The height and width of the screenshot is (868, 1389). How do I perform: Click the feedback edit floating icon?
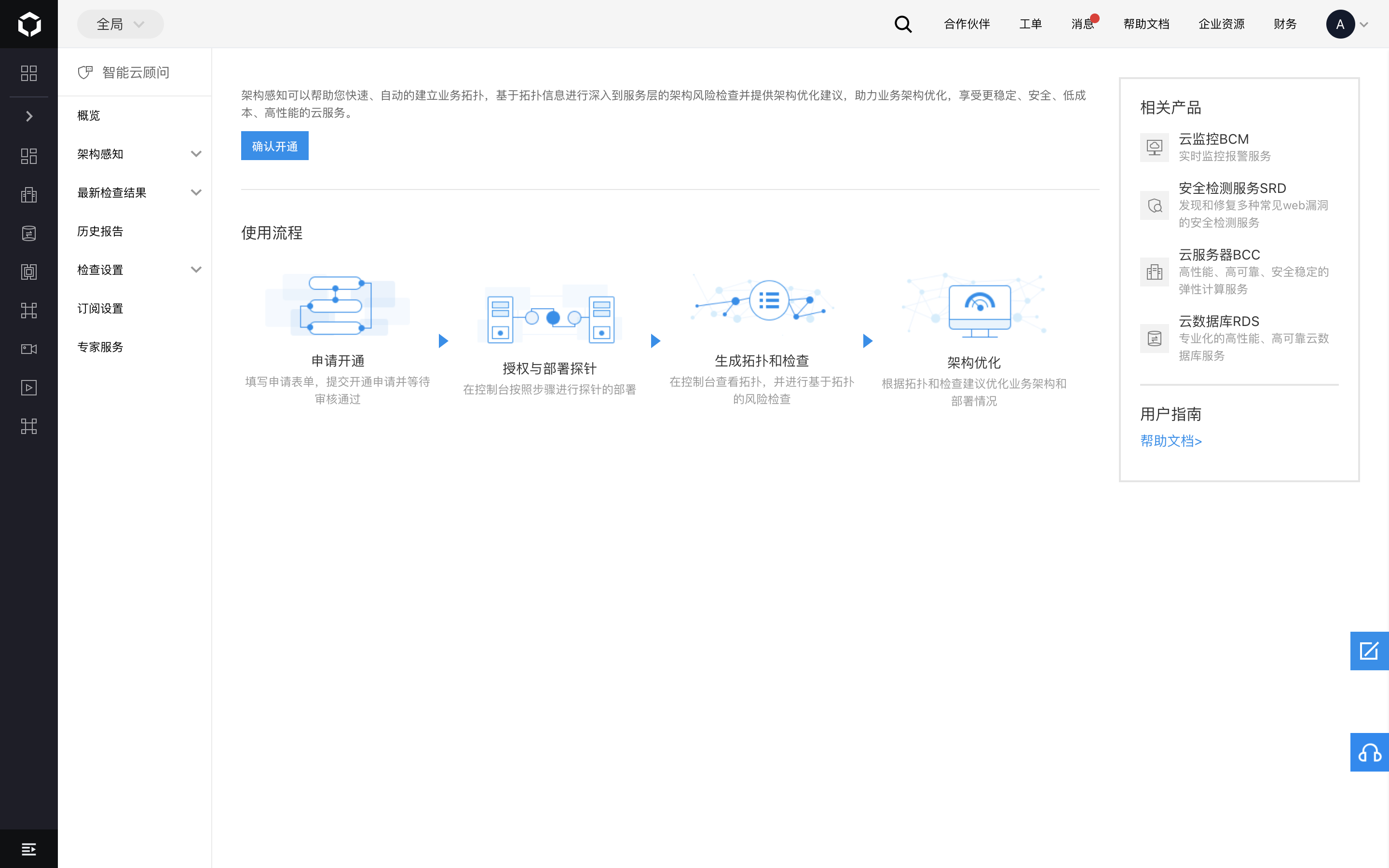click(x=1370, y=651)
